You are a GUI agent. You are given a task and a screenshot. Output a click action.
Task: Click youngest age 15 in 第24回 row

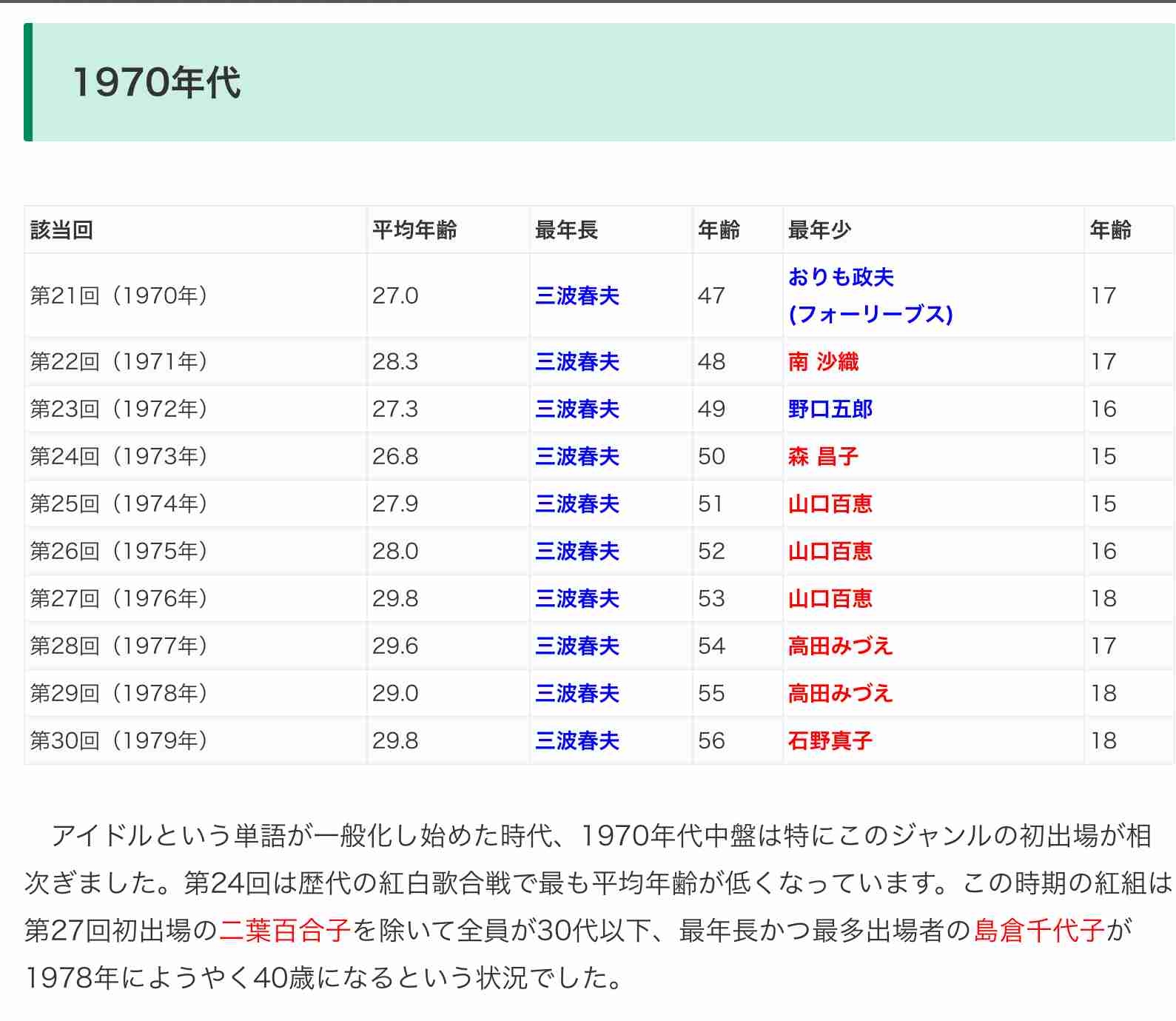1103,457
